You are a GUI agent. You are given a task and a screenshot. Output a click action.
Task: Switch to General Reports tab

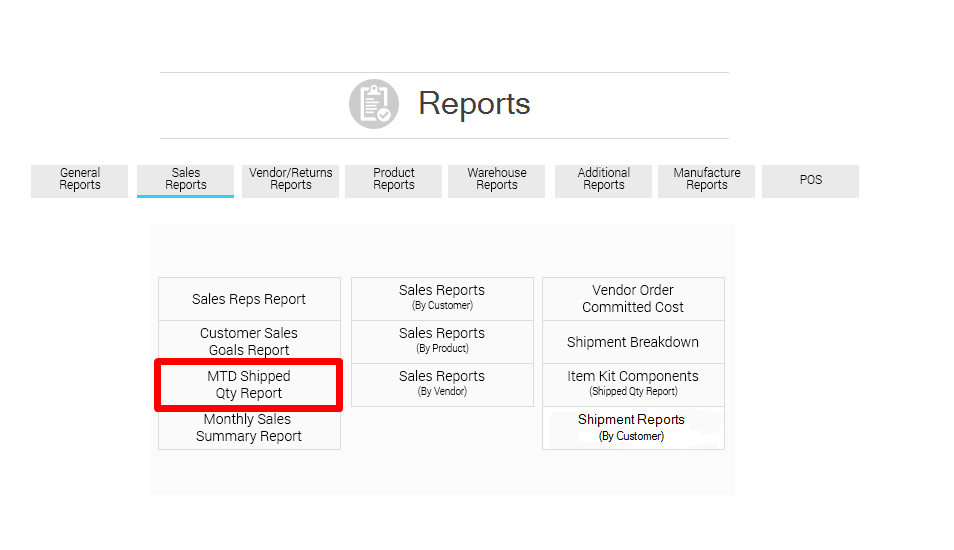pos(80,180)
